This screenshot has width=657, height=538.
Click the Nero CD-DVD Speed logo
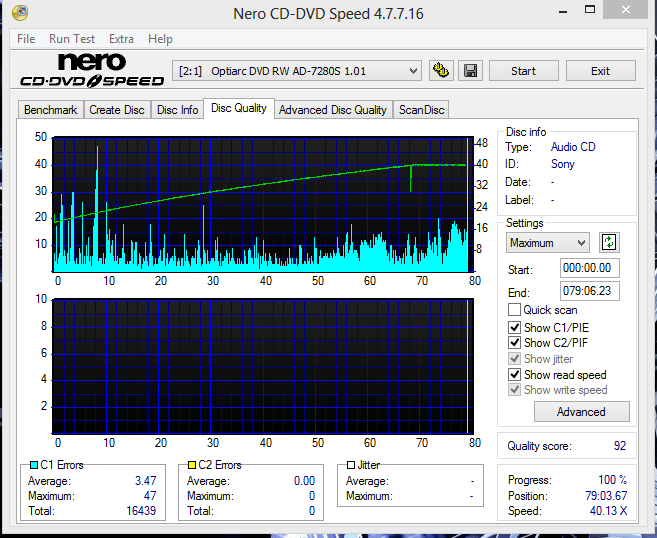click(x=92, y=70)
